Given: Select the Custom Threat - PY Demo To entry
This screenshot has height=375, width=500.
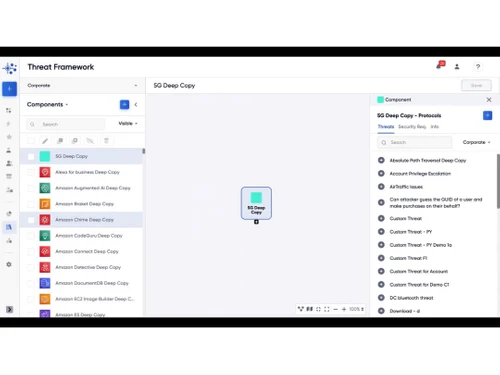Looking at the screenshot, I should pyautogui.click(x=421, y=245).
